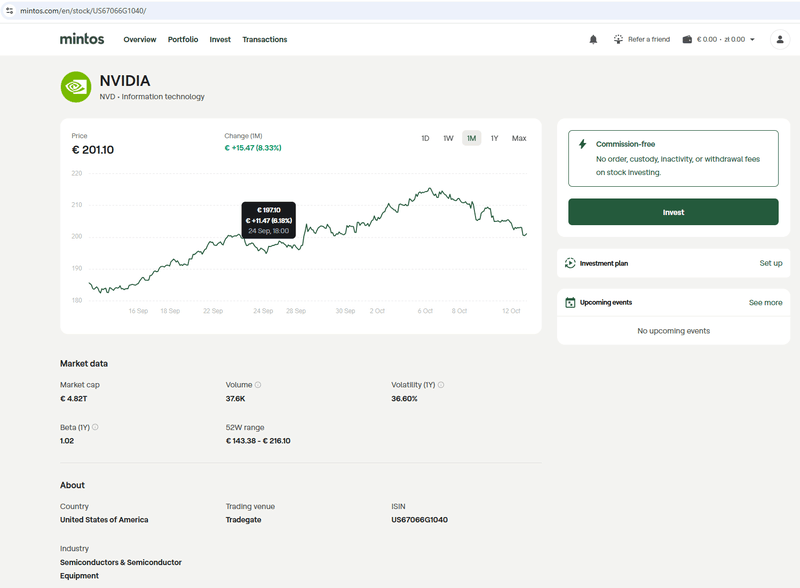Go to the Overview menu
Screen dimensions: 800x588
[140, 39]
